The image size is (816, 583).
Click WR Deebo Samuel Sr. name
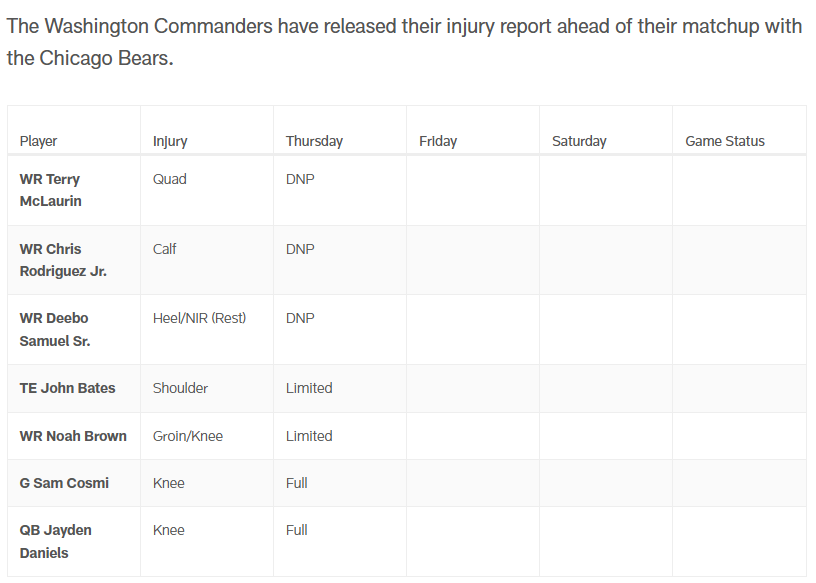click(x=55, y=329)
